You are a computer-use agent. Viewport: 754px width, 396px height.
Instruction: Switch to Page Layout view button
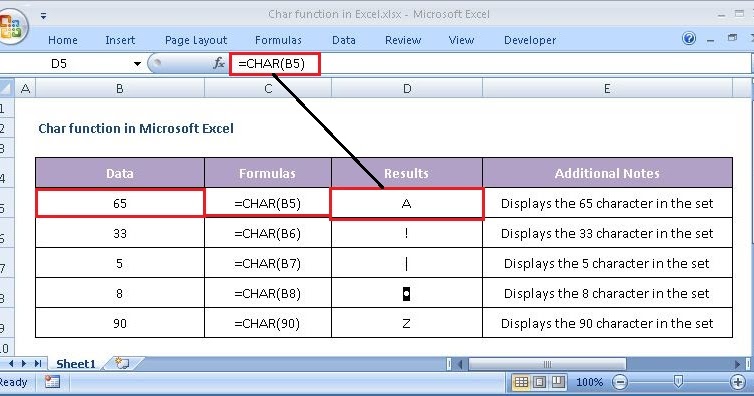coord(540,383)
